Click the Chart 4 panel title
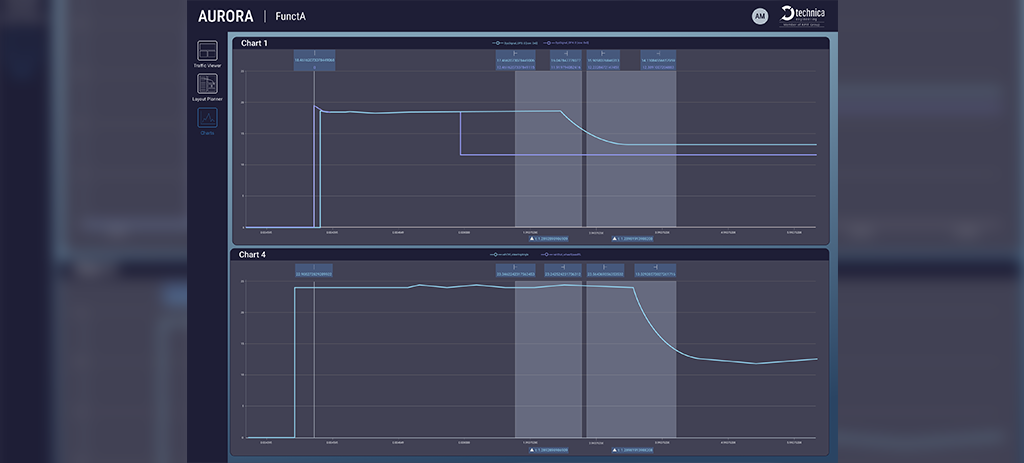Screen dimensions: 1024x463 point(254,255)
